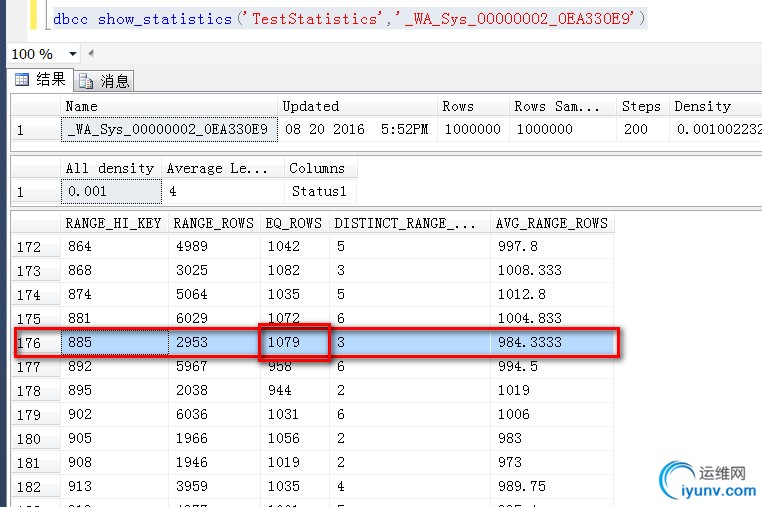Click RANGE_HI_KEY cell 902

point(114,414)
